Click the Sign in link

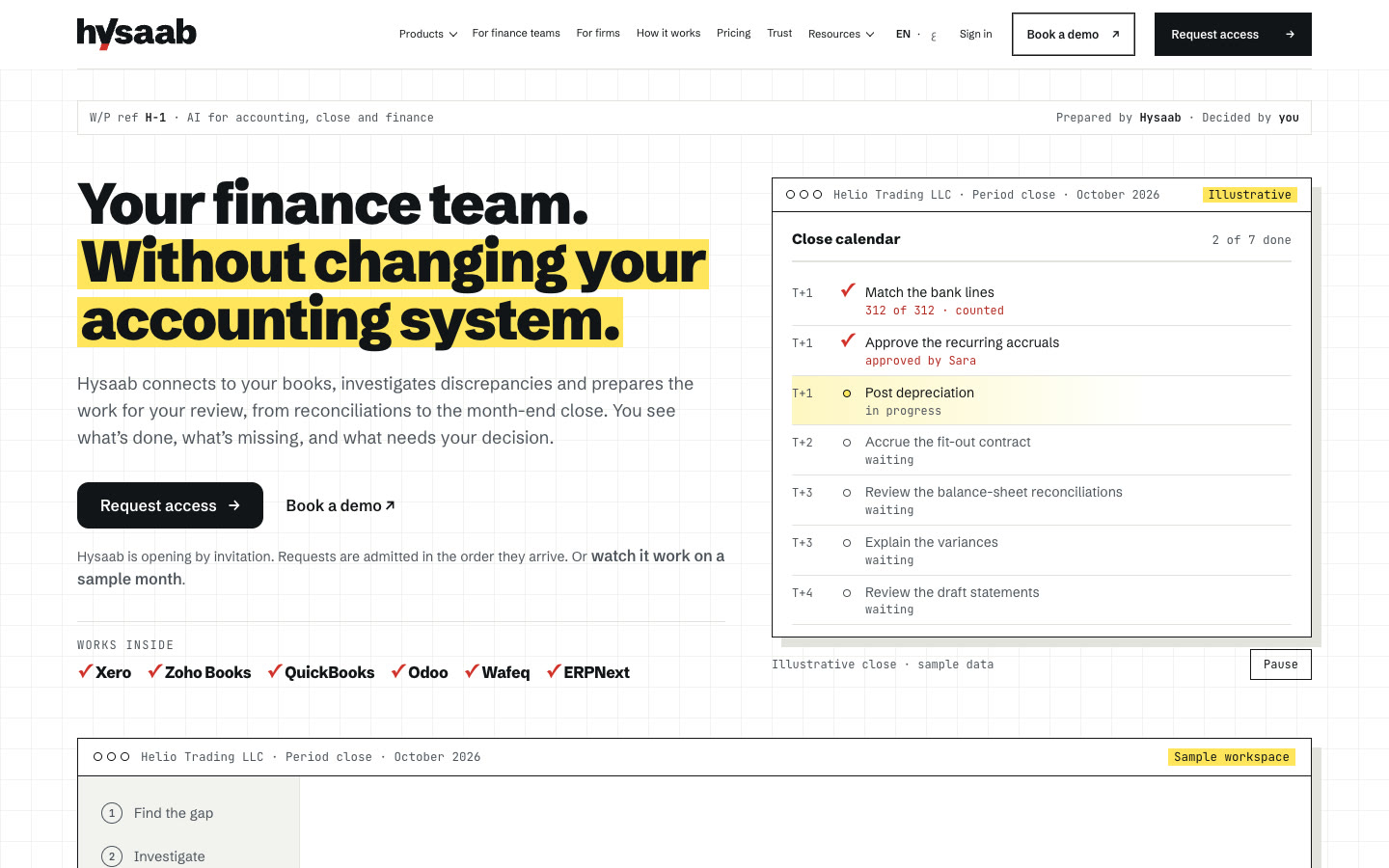tap(975, 34)
